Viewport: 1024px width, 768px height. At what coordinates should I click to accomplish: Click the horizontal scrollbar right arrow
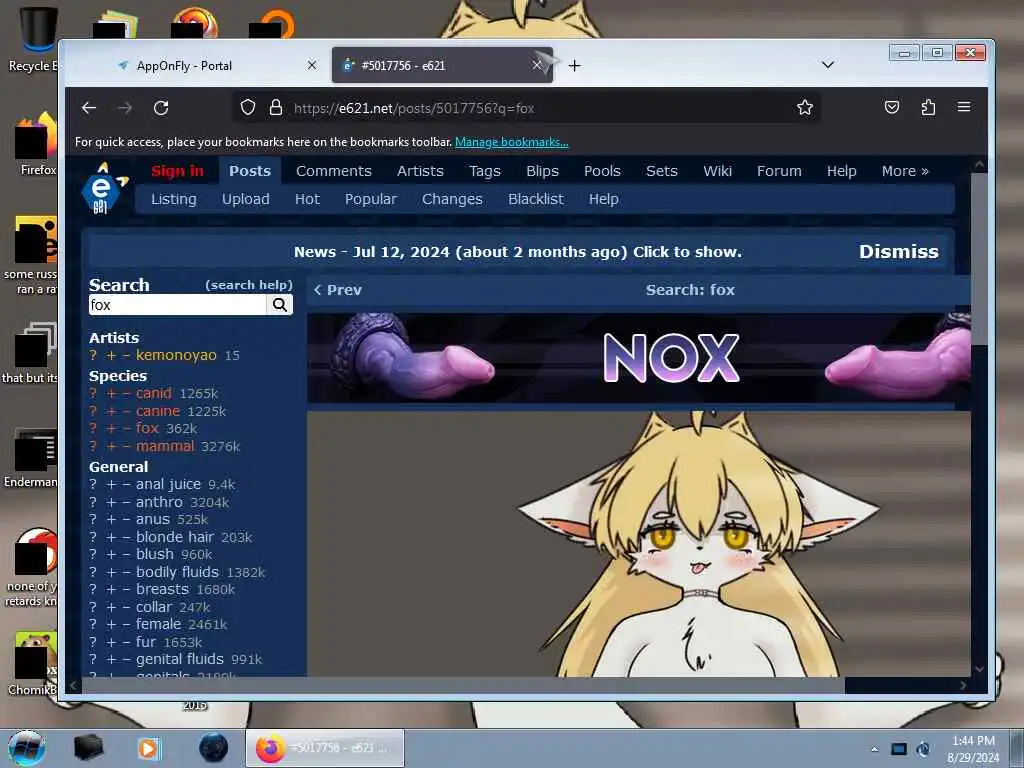point(963,685)
